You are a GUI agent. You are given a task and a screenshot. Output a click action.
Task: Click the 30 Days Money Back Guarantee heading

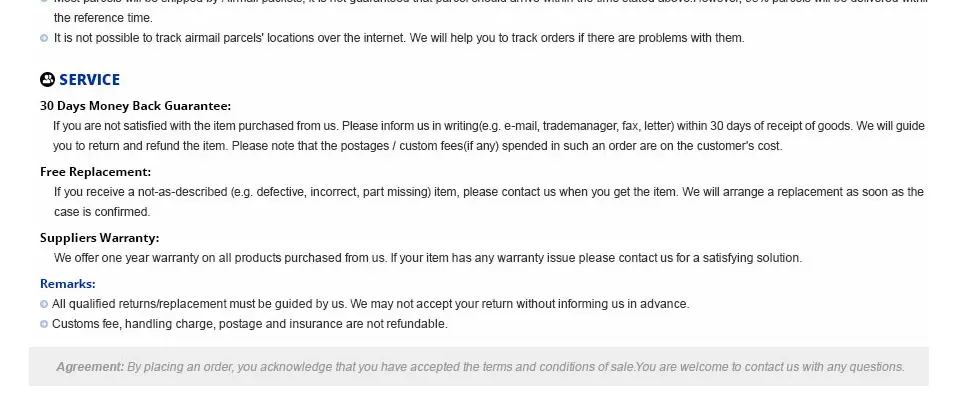[136, 106]
